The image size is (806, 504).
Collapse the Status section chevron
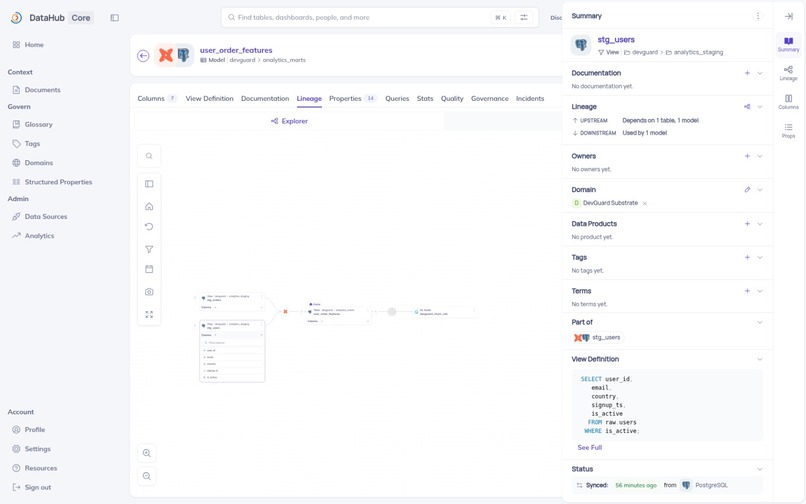click(760, 469)
